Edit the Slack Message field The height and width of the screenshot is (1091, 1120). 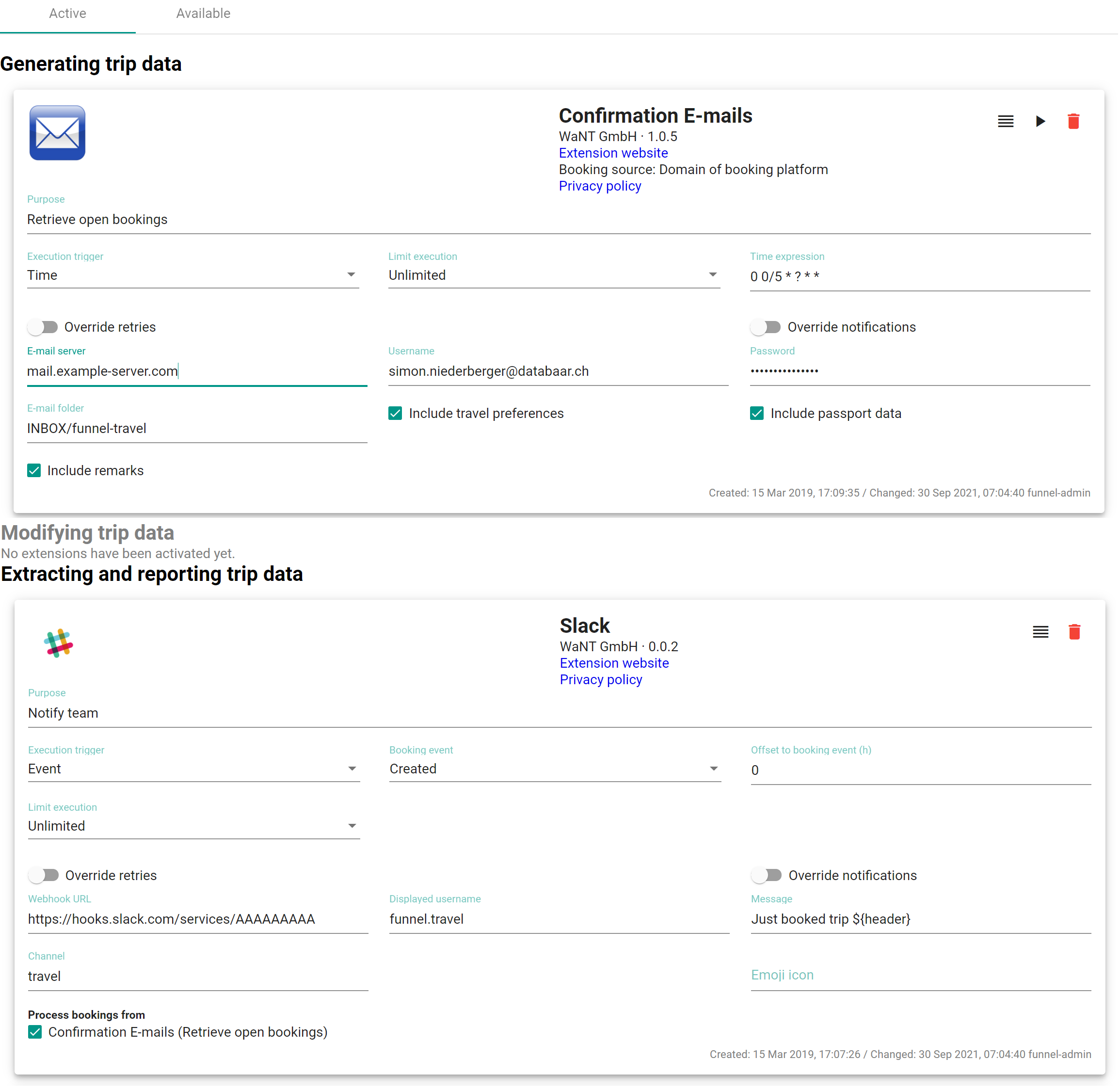click(922, 921)
